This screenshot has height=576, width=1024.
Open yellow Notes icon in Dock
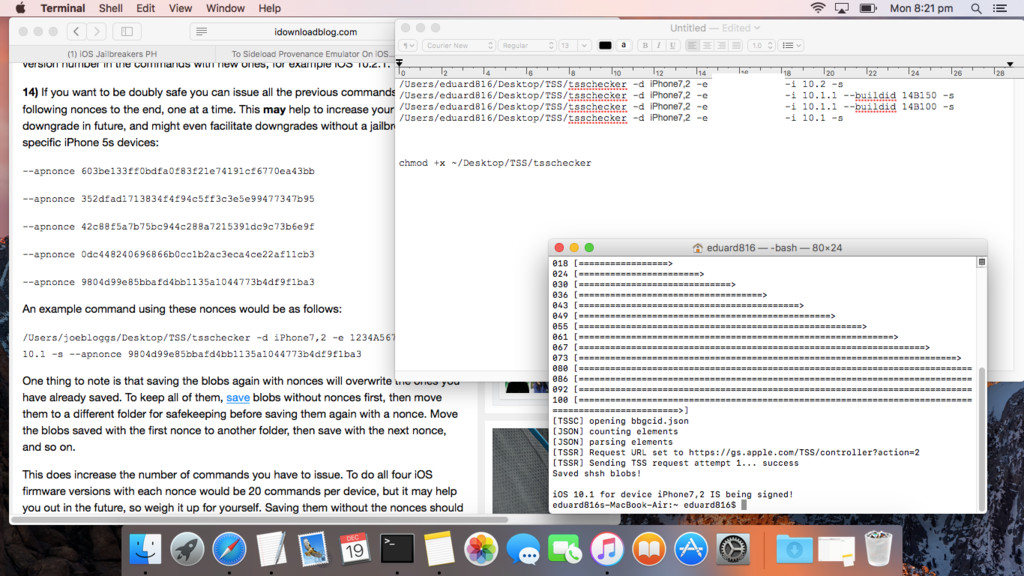[439, 549]
